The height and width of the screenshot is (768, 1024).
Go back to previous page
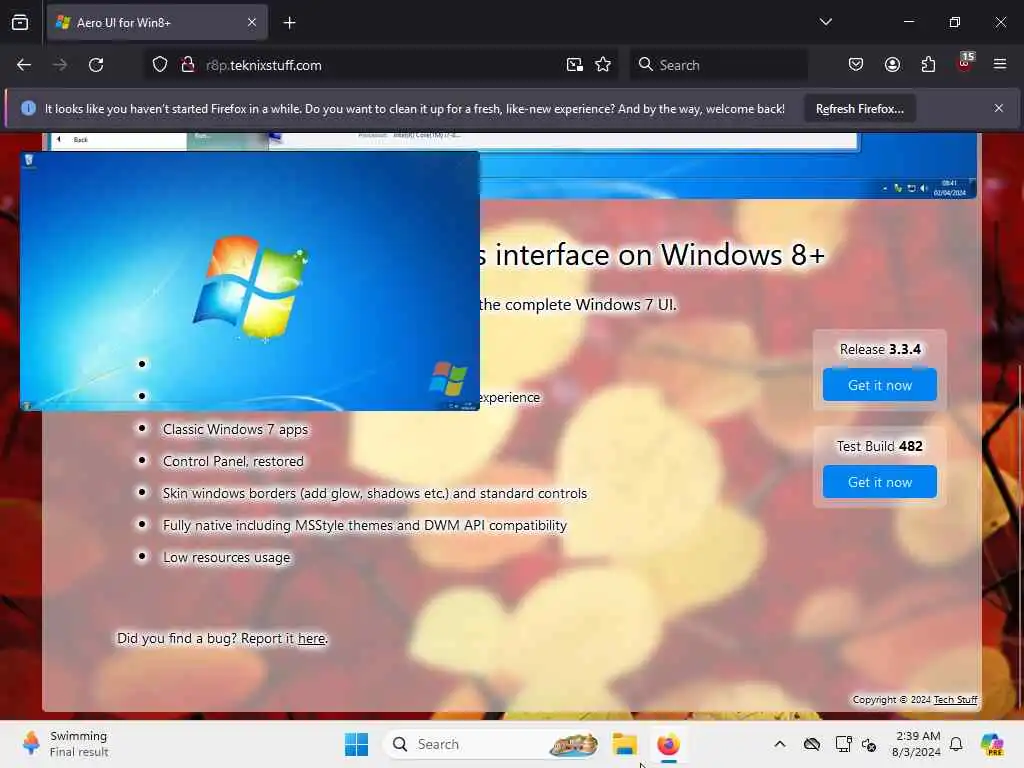(24, 65)
